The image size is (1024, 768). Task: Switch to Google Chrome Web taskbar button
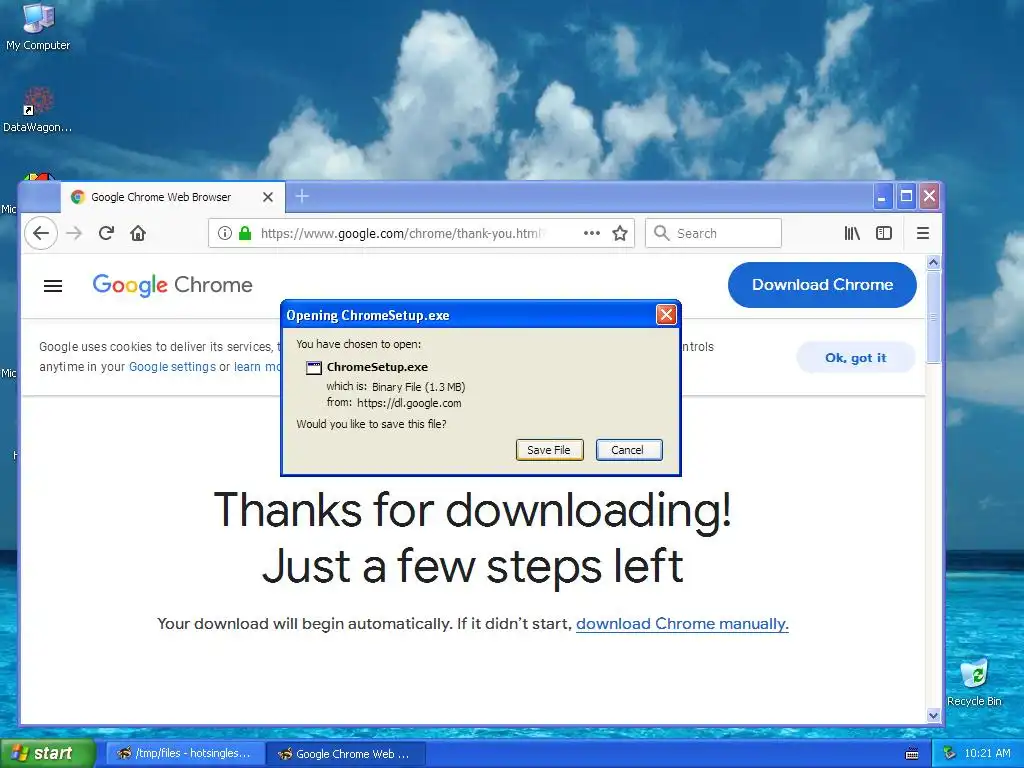pos(346,754)
